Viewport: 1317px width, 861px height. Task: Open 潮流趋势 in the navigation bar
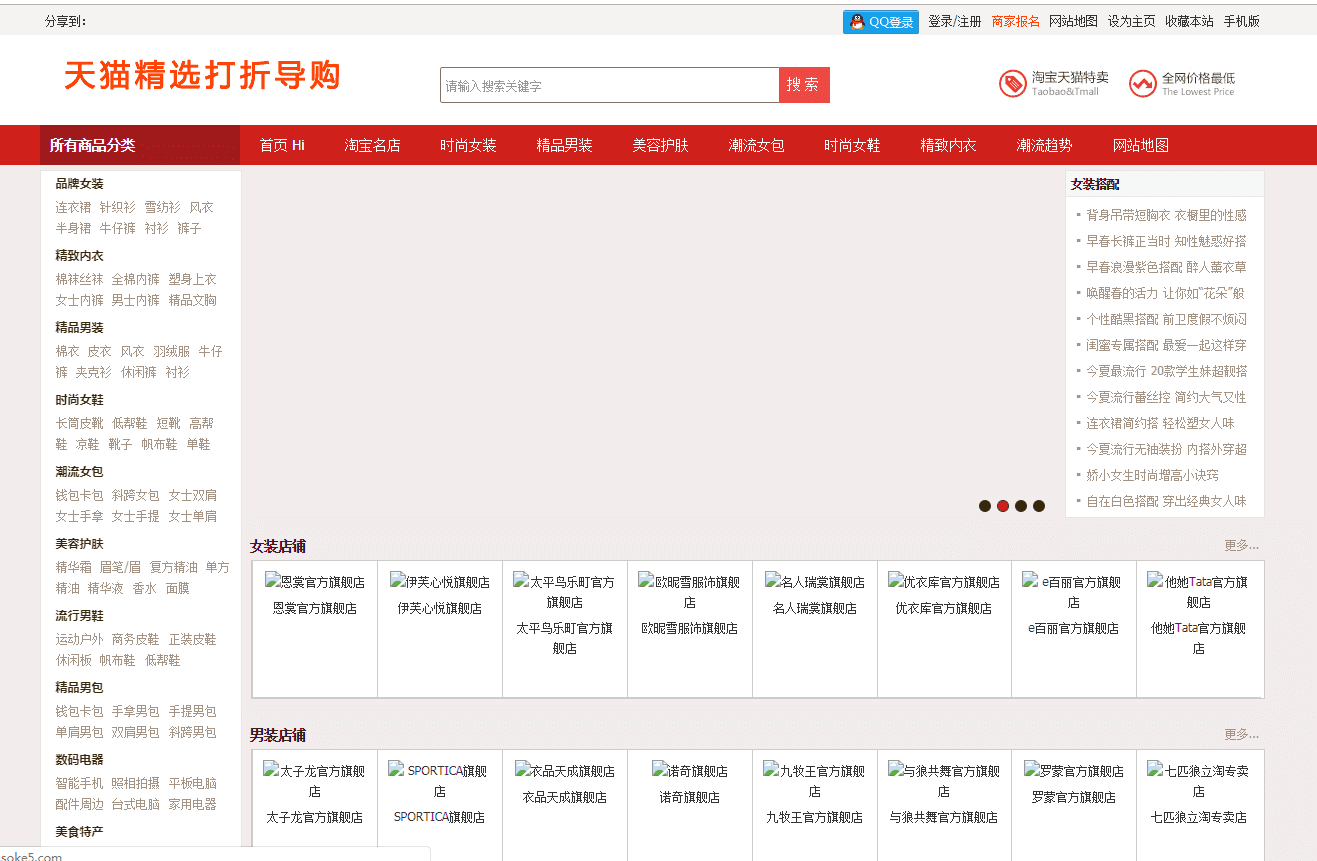[x=1044, y=145]
